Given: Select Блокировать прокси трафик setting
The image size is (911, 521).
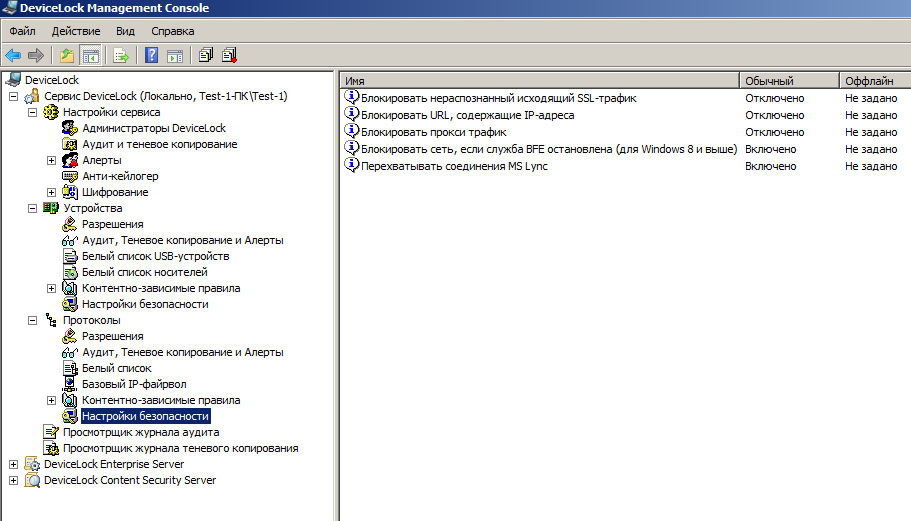Looking at the screenshot, I should pyautogui.click(x=433, y=132).
